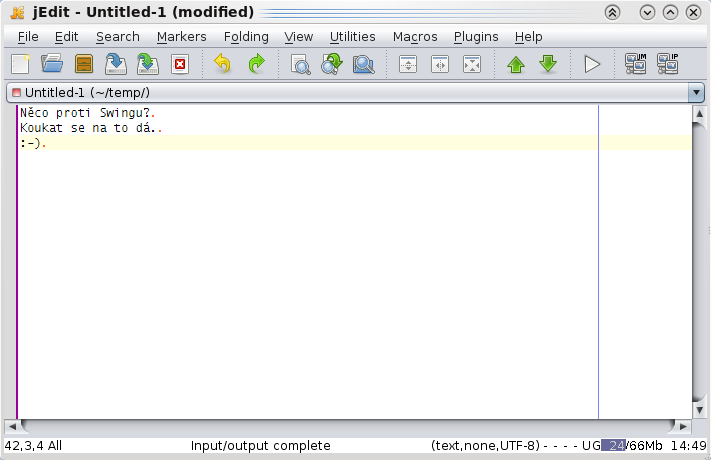Open the Plugins menu

(476, 36)
